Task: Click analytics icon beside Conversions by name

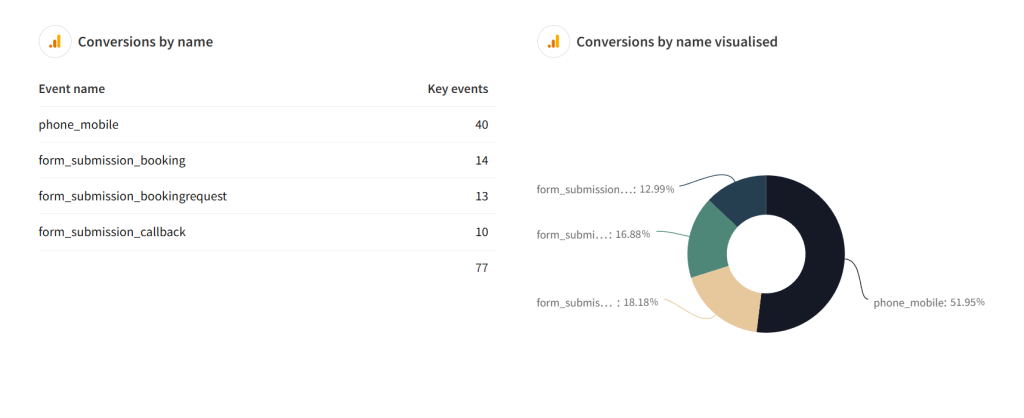Action: 55,42
